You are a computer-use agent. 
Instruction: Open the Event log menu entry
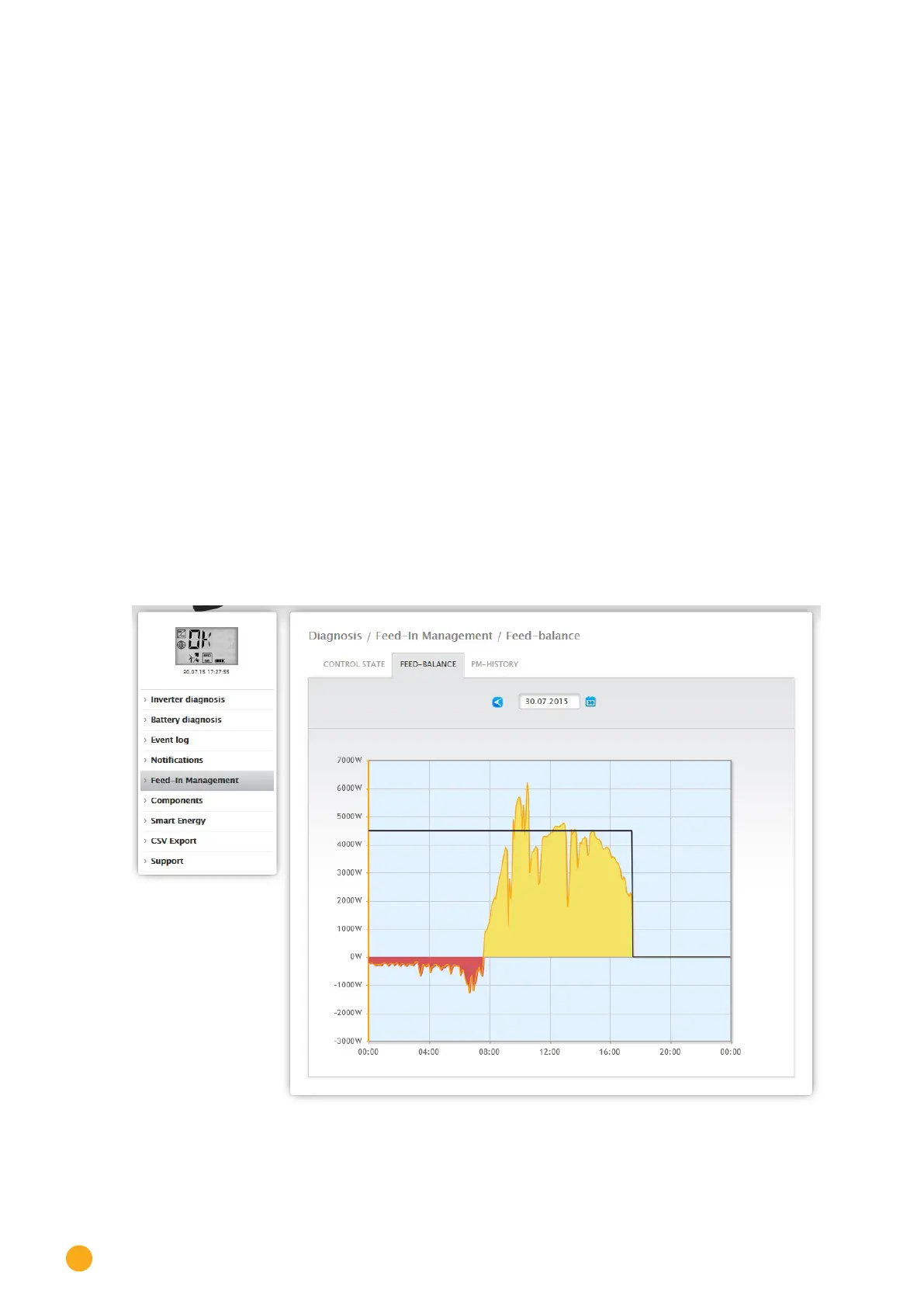(x=207, y=740)
